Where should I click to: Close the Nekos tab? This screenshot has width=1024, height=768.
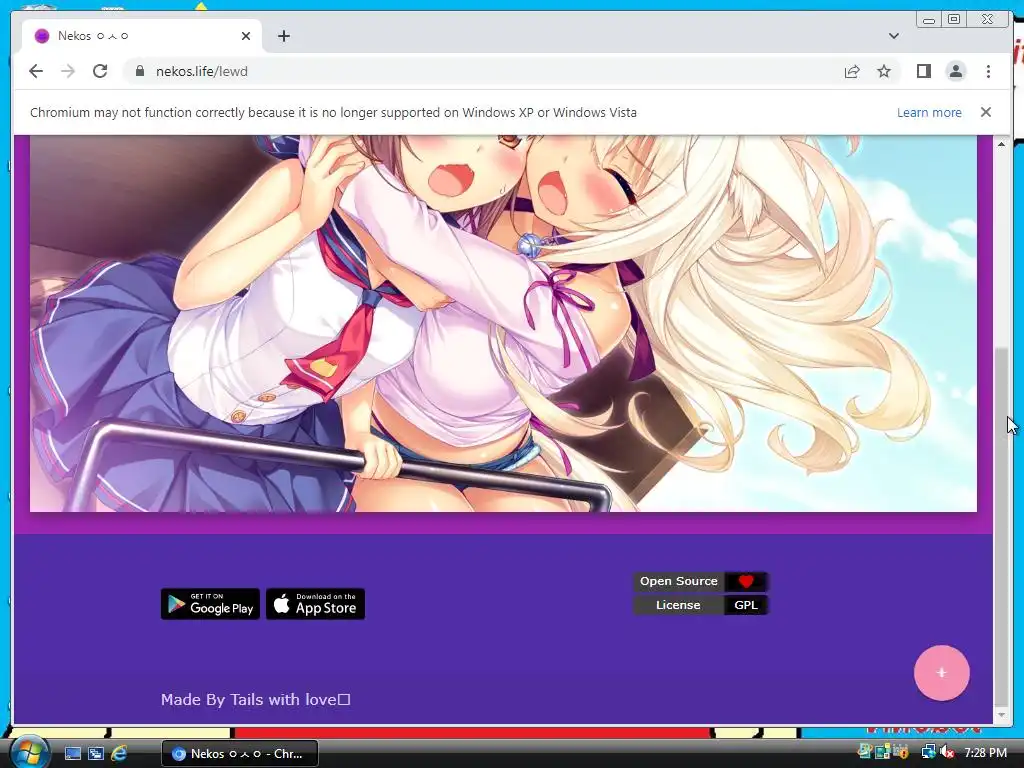246,36
